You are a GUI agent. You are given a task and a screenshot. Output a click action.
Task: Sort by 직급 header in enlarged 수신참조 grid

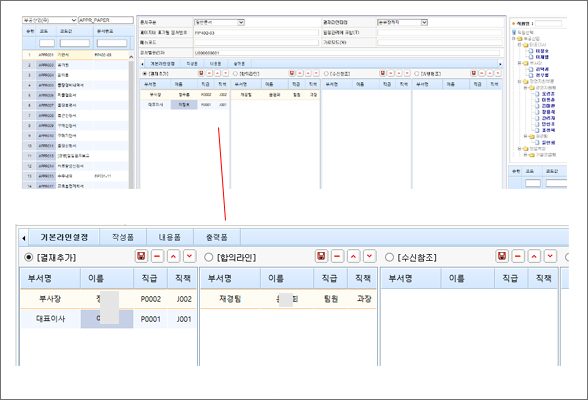(x=510, y=278)
